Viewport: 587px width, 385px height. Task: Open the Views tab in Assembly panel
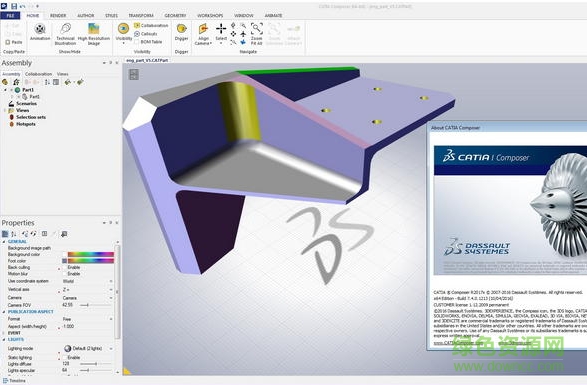click(x=63, y=74)
